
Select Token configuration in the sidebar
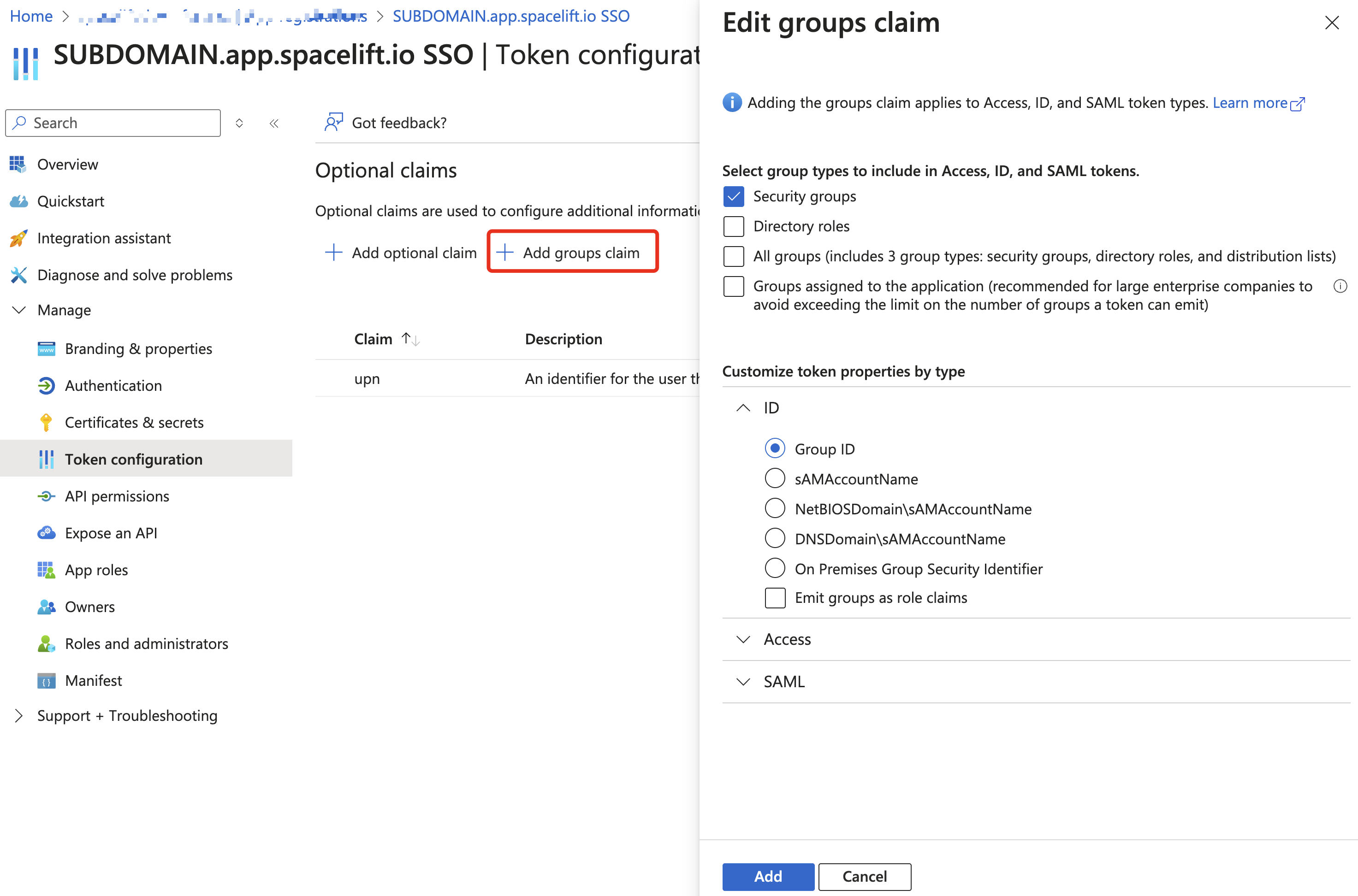(133, 459)
